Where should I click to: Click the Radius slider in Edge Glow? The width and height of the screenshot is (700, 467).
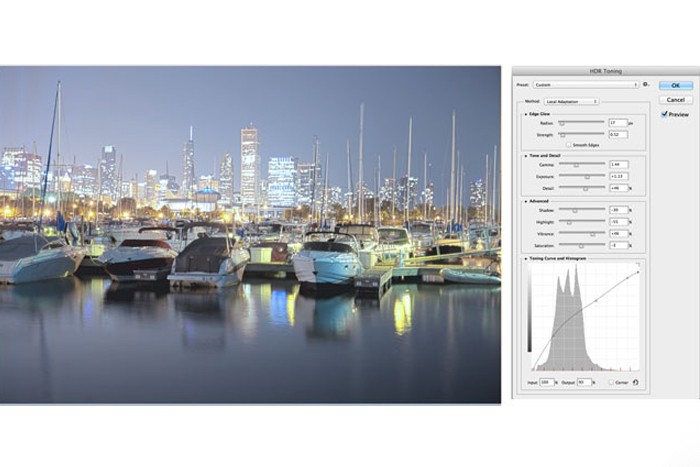pyautogui.click(x=581, y=123)
